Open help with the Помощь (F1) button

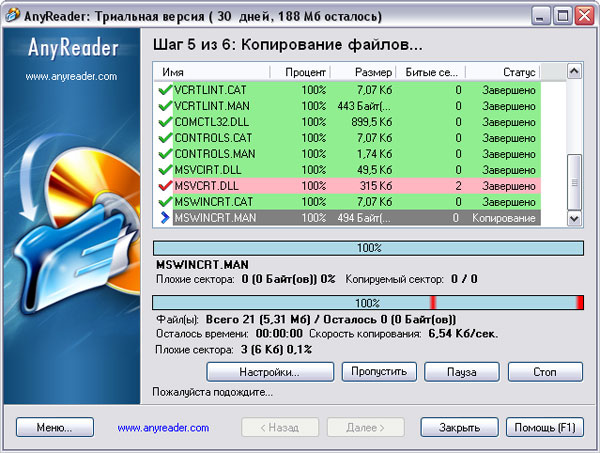544,427
